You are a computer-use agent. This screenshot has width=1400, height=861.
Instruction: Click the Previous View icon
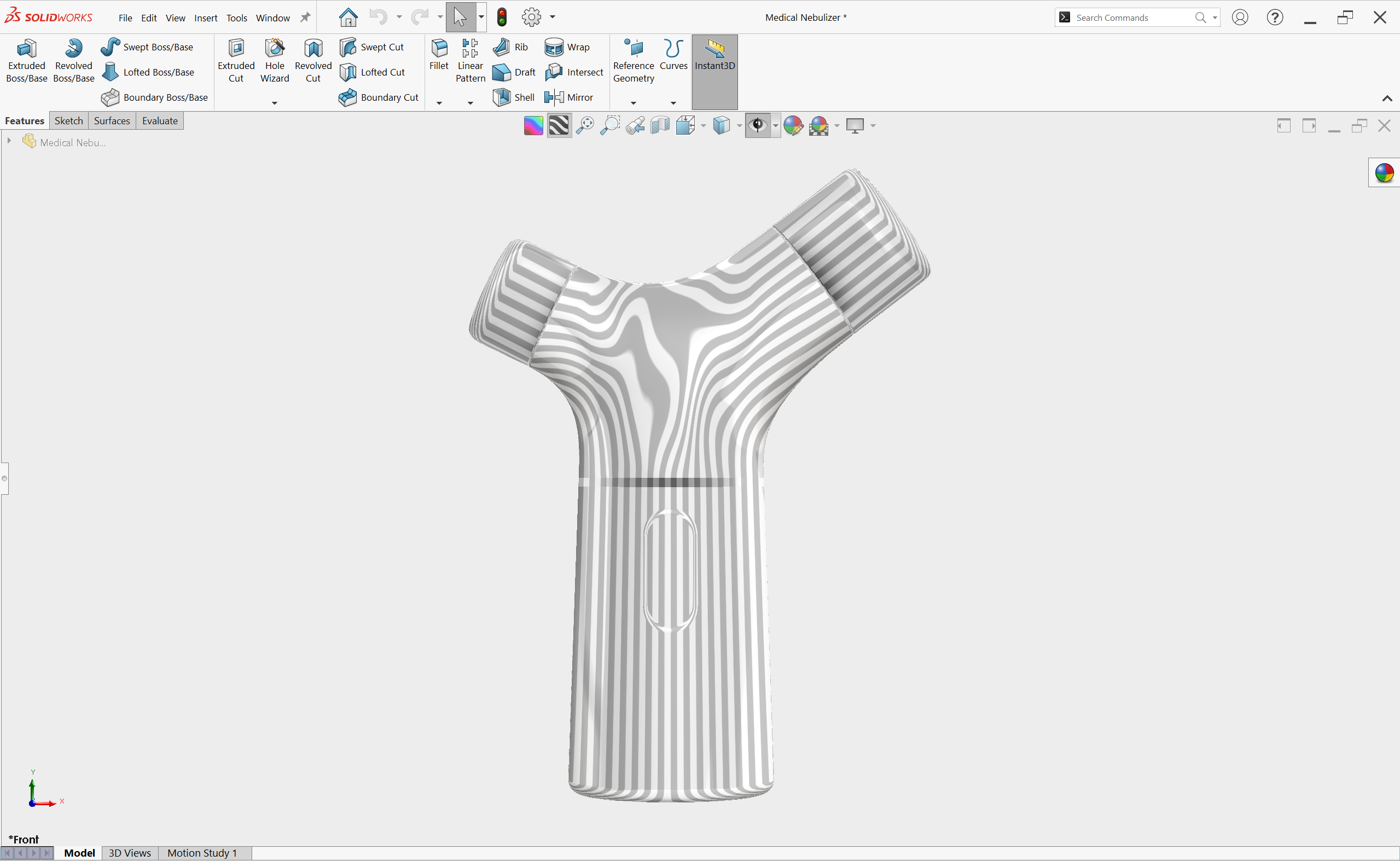tap(635, 125)
